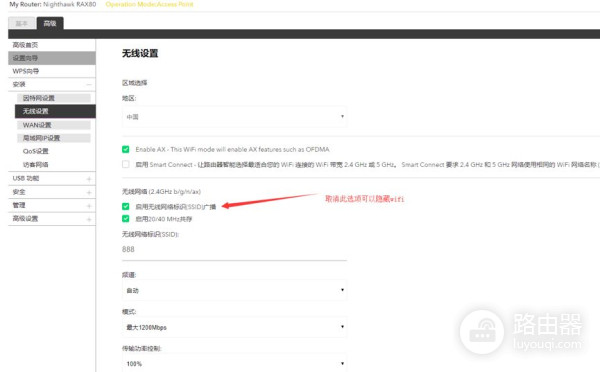Click the SSID name input field
This screenshot has width=600, height=372.
point(234,250)
